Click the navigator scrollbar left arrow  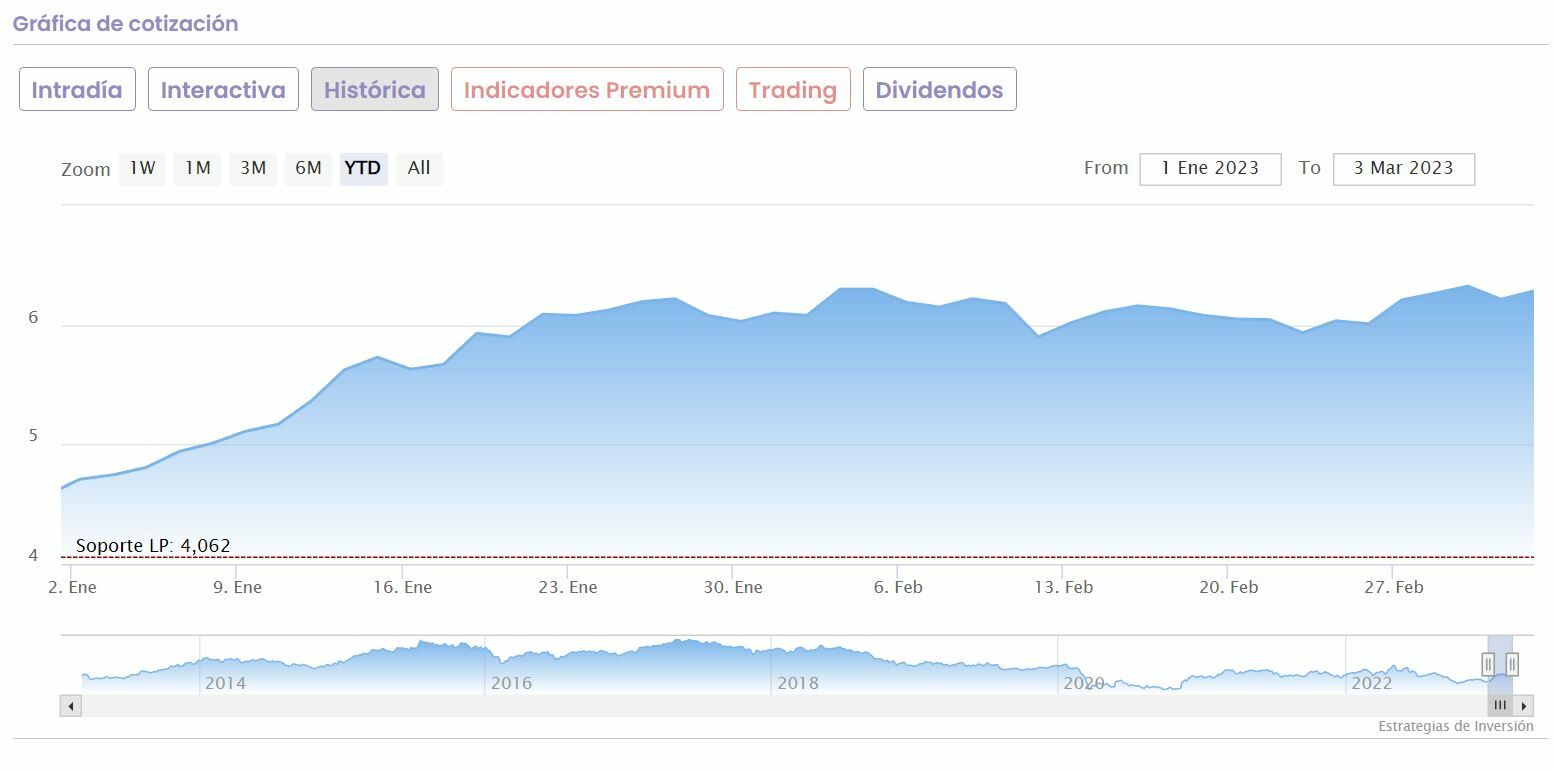pyautogui.click(x=71, y=706)
